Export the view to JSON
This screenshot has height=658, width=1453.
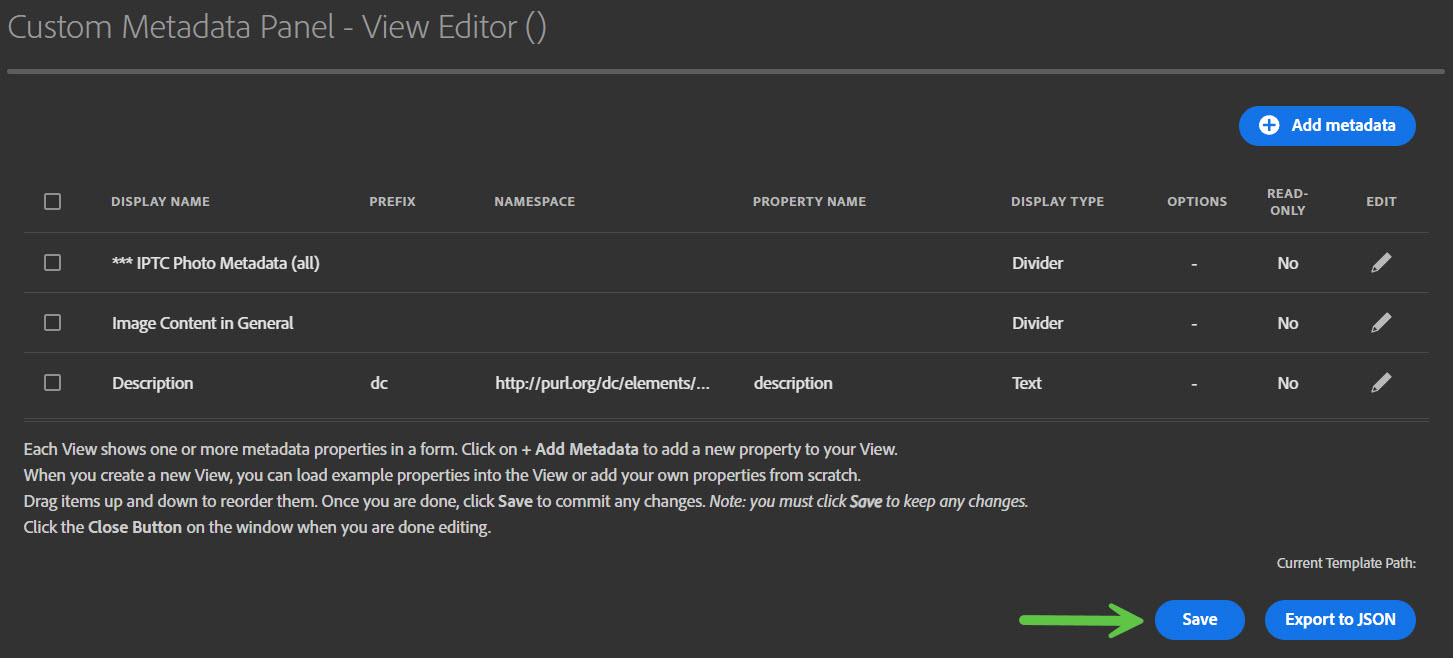click(x=1340, y=620)
